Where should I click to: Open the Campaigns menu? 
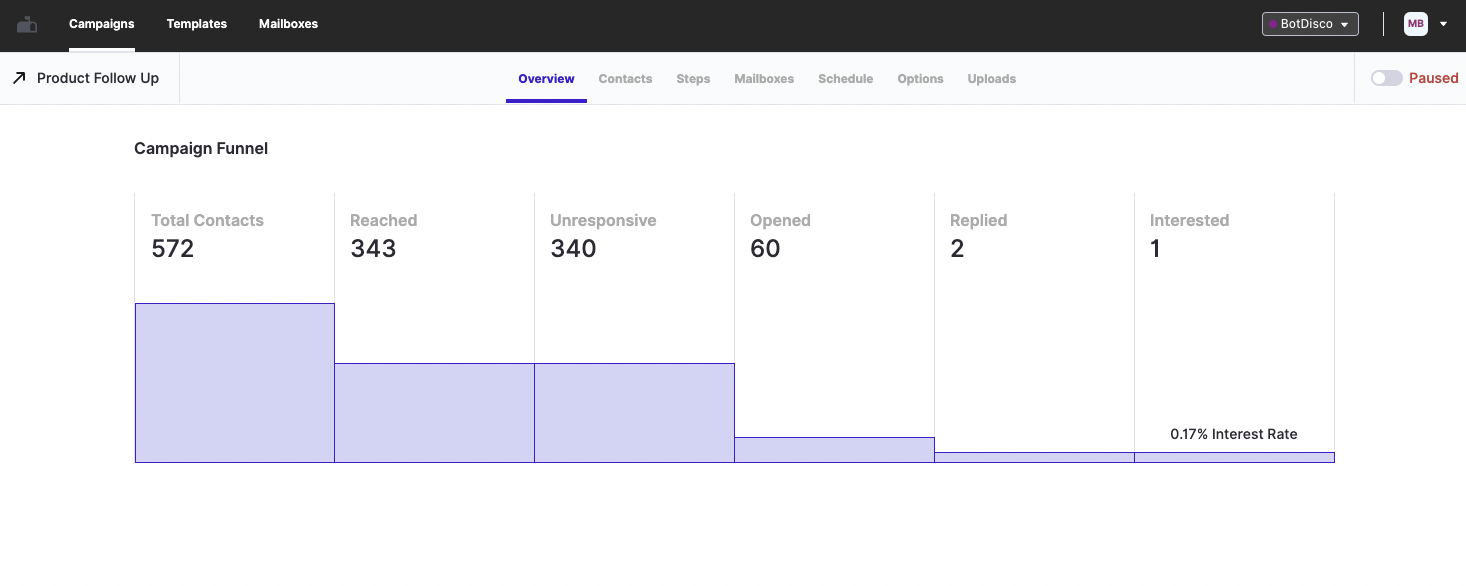(102, 24)
